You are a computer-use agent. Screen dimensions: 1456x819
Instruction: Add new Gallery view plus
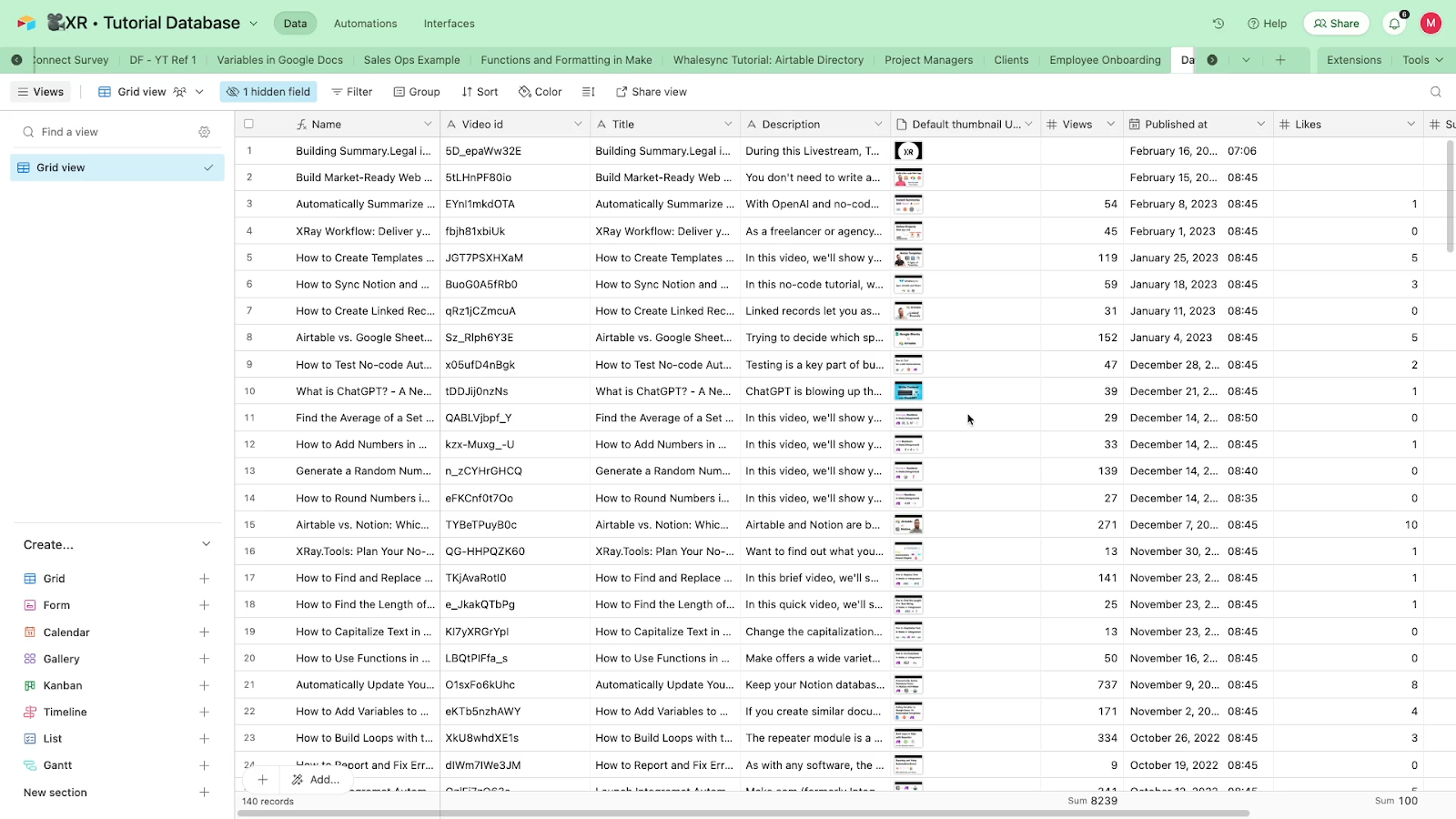(x=205, y=659)
